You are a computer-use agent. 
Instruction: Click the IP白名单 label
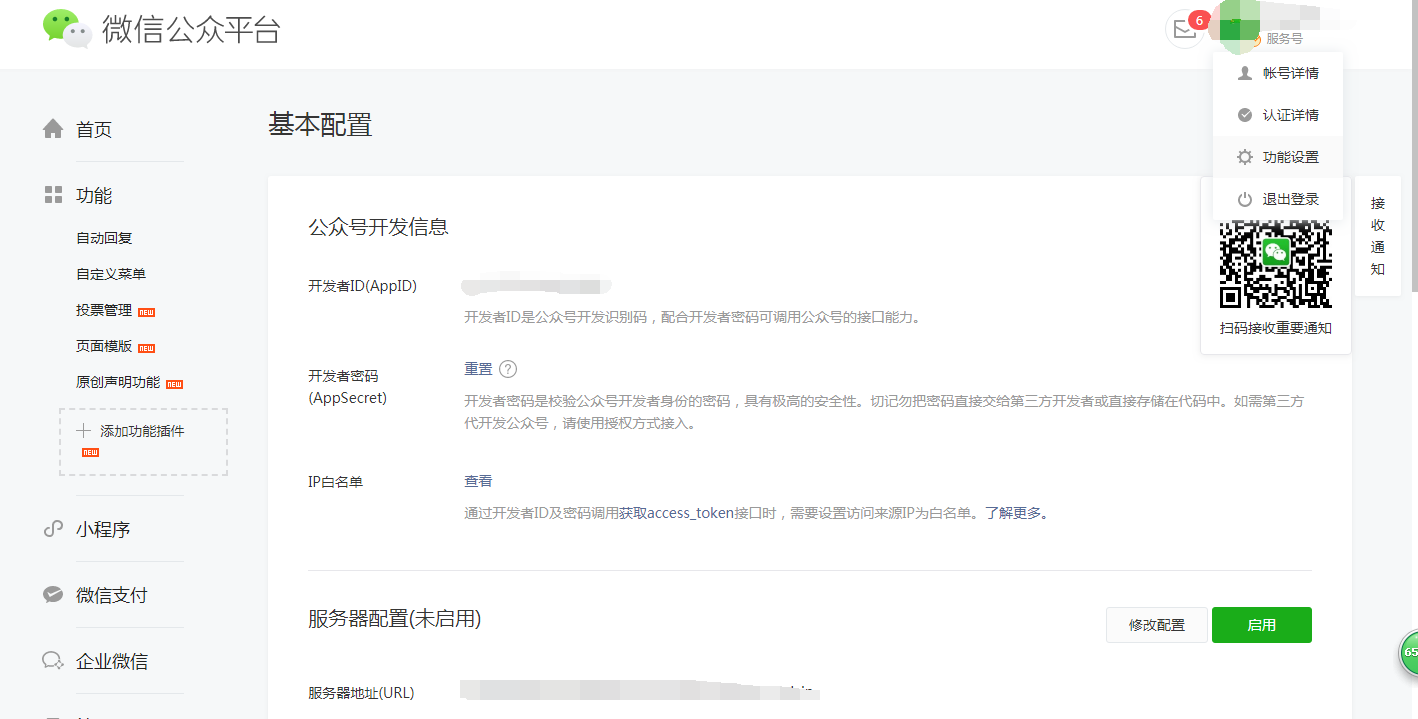coord(335,482)
